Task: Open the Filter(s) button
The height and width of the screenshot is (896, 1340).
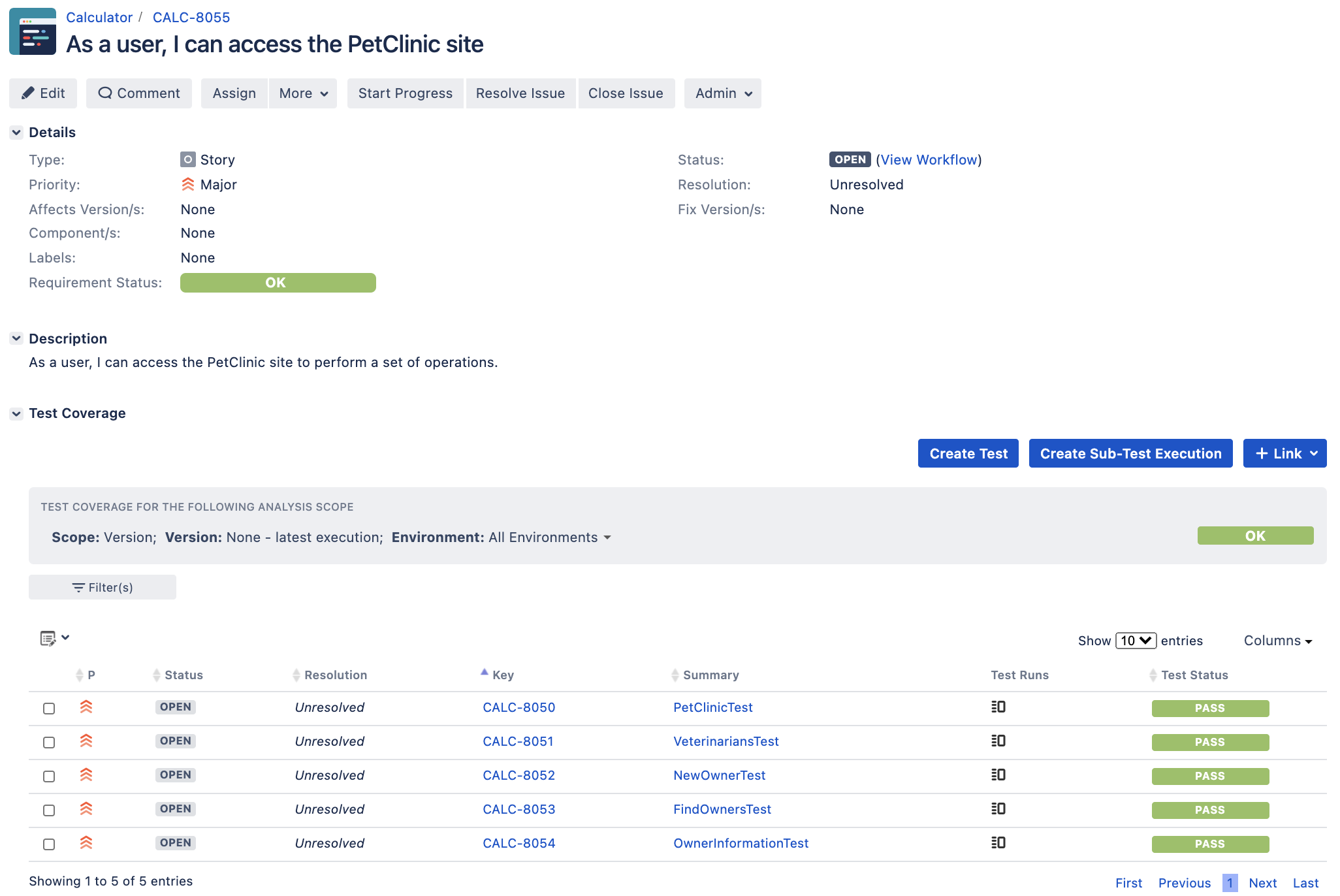Action: point(103,587)
